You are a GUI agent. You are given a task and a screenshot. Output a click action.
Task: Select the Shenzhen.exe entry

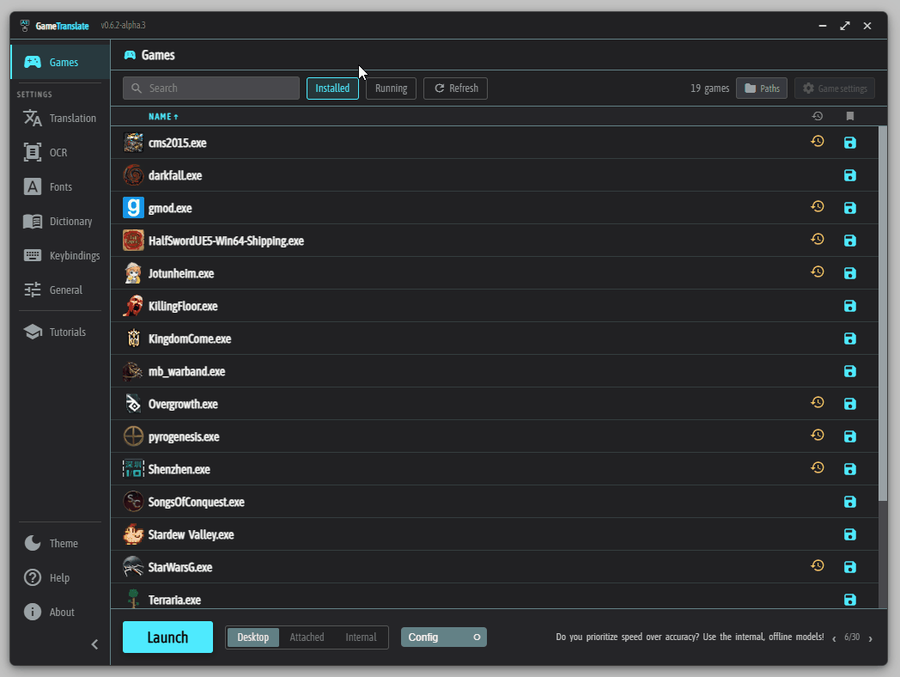coord(494,469)
